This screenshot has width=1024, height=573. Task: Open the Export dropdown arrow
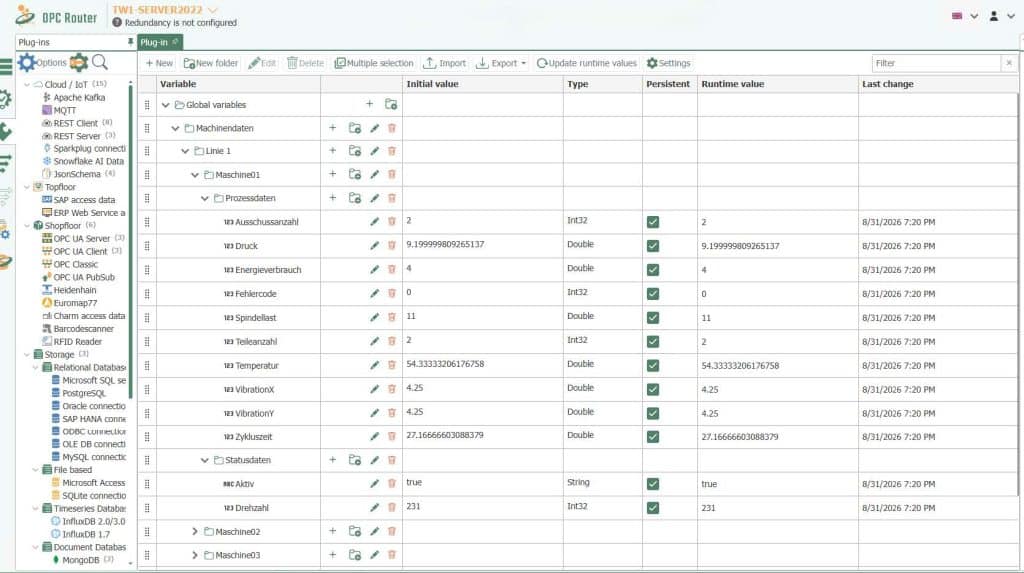pos(523,63)
